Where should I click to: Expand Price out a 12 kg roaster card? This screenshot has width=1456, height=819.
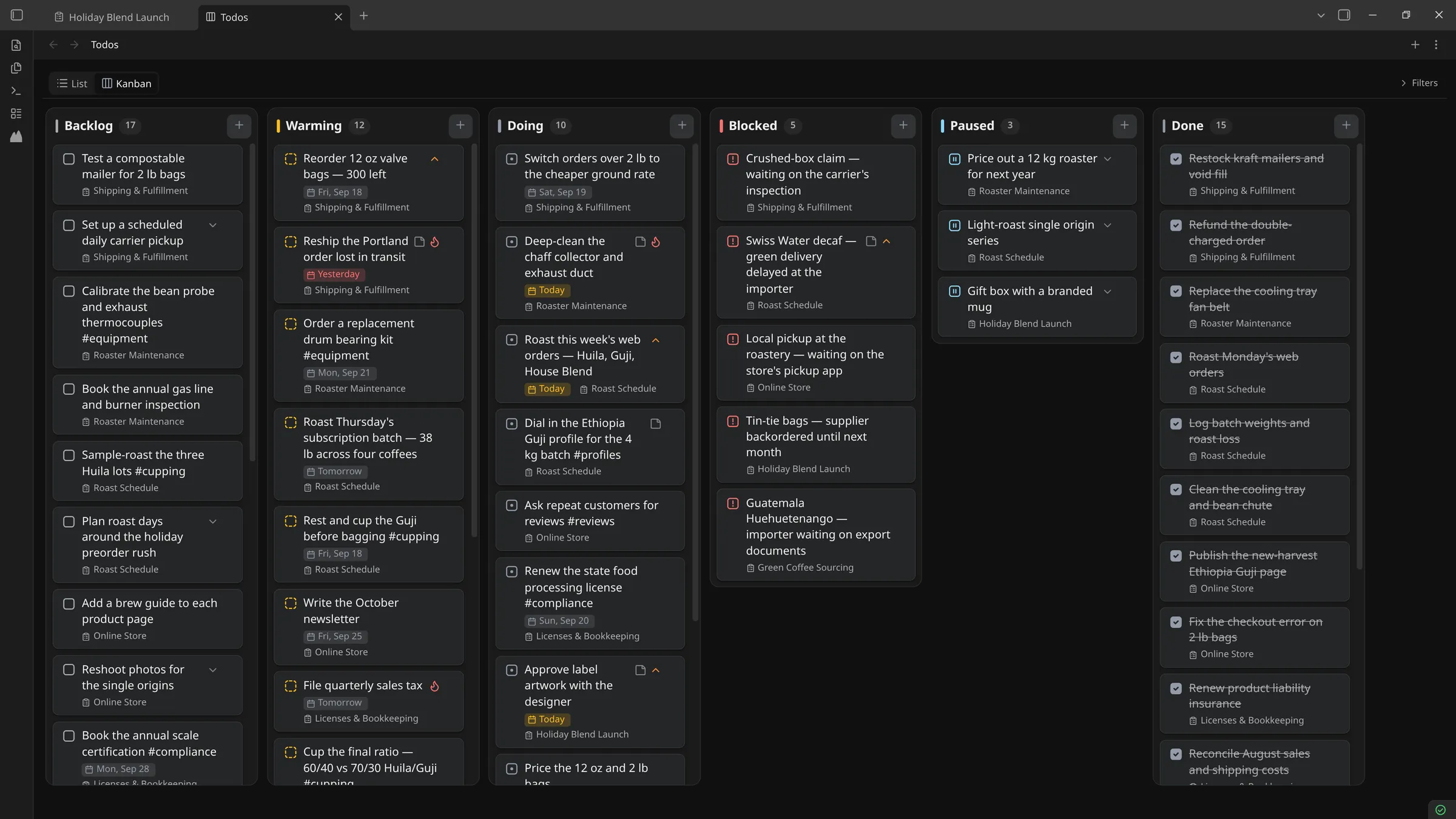[x=1108, y=159]
